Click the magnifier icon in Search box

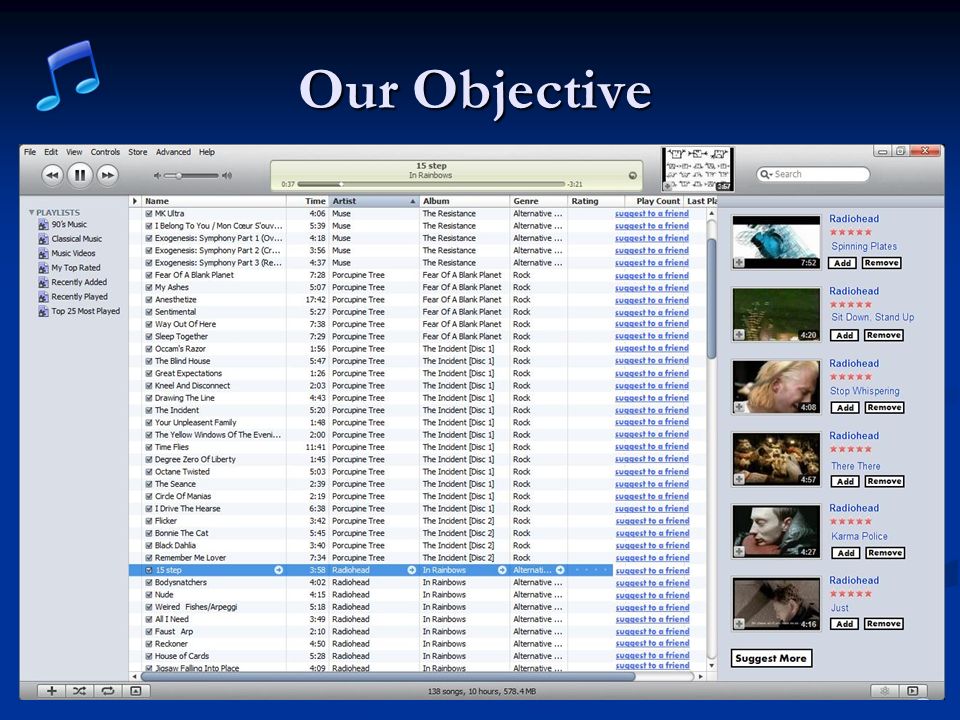(x=765, y=174)
